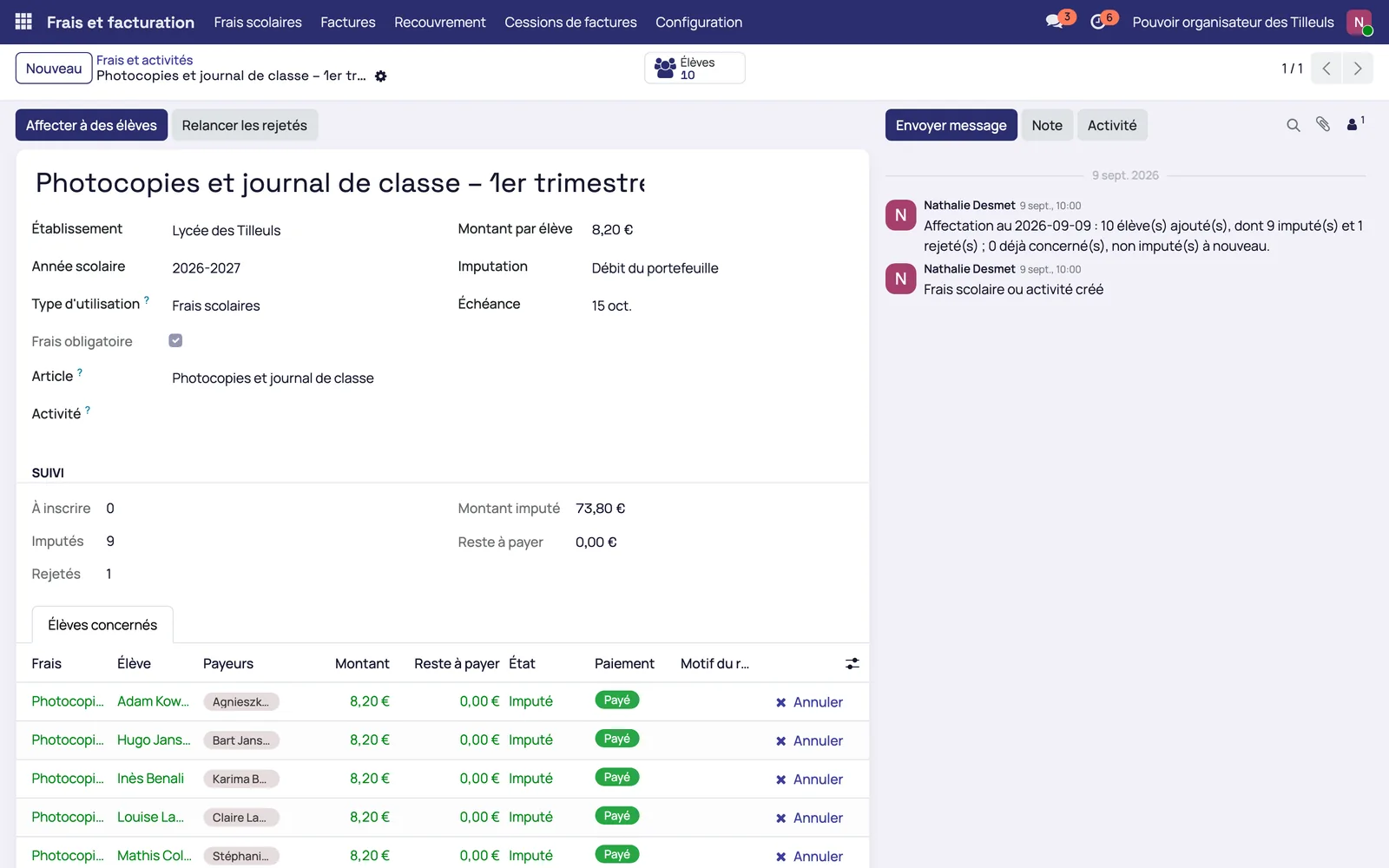Viewport: 1389px width, 868px height.
Task: Sort the table by the Montant column header
Action: [362, 663]
